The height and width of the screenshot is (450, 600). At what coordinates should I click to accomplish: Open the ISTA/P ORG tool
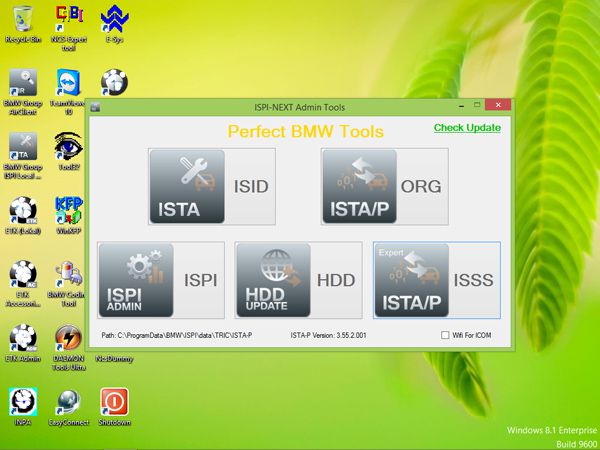(385, 186)
